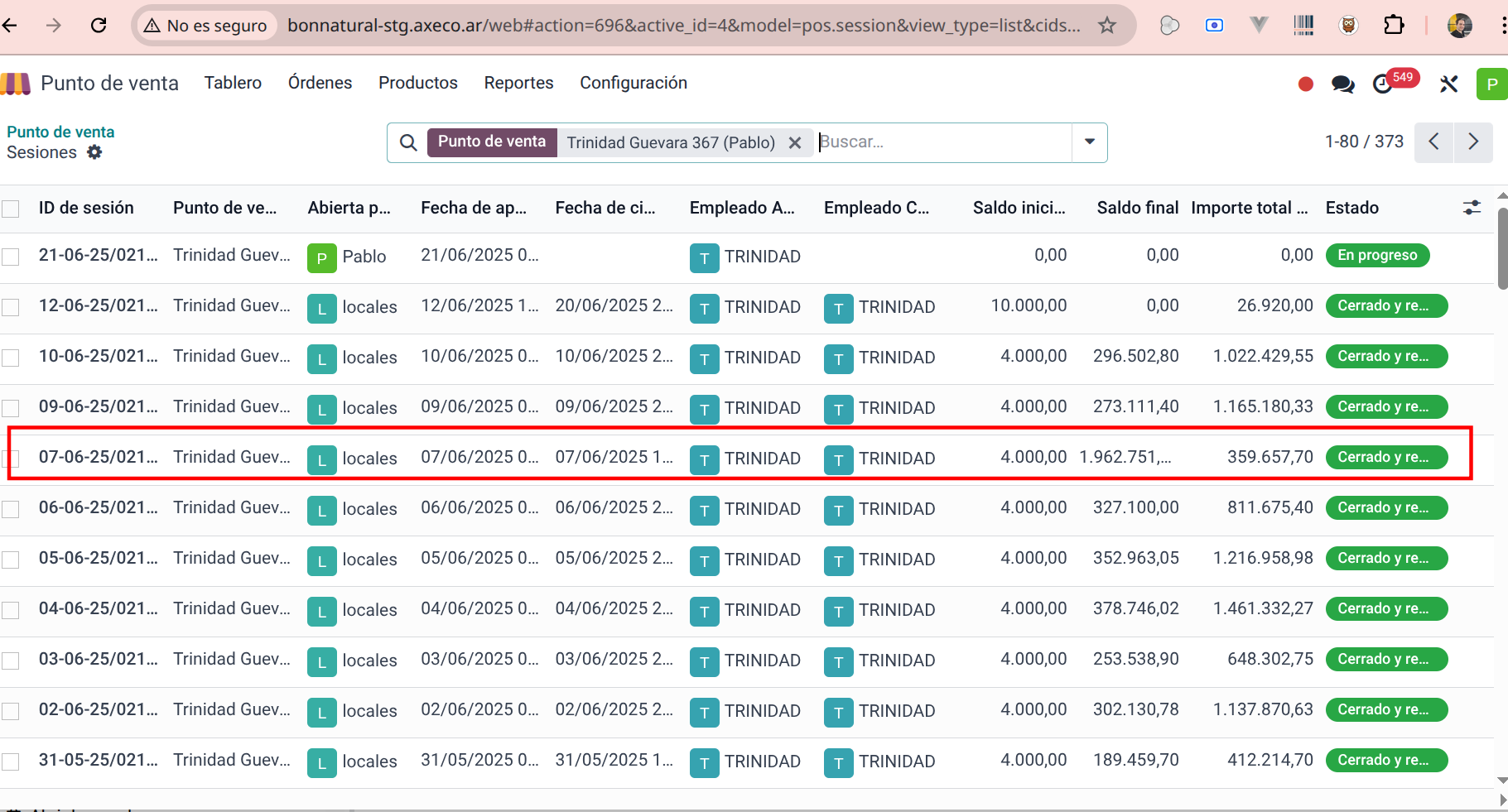Check the box for session 21-06-25

pyautogui.click(x=11, y=257)
